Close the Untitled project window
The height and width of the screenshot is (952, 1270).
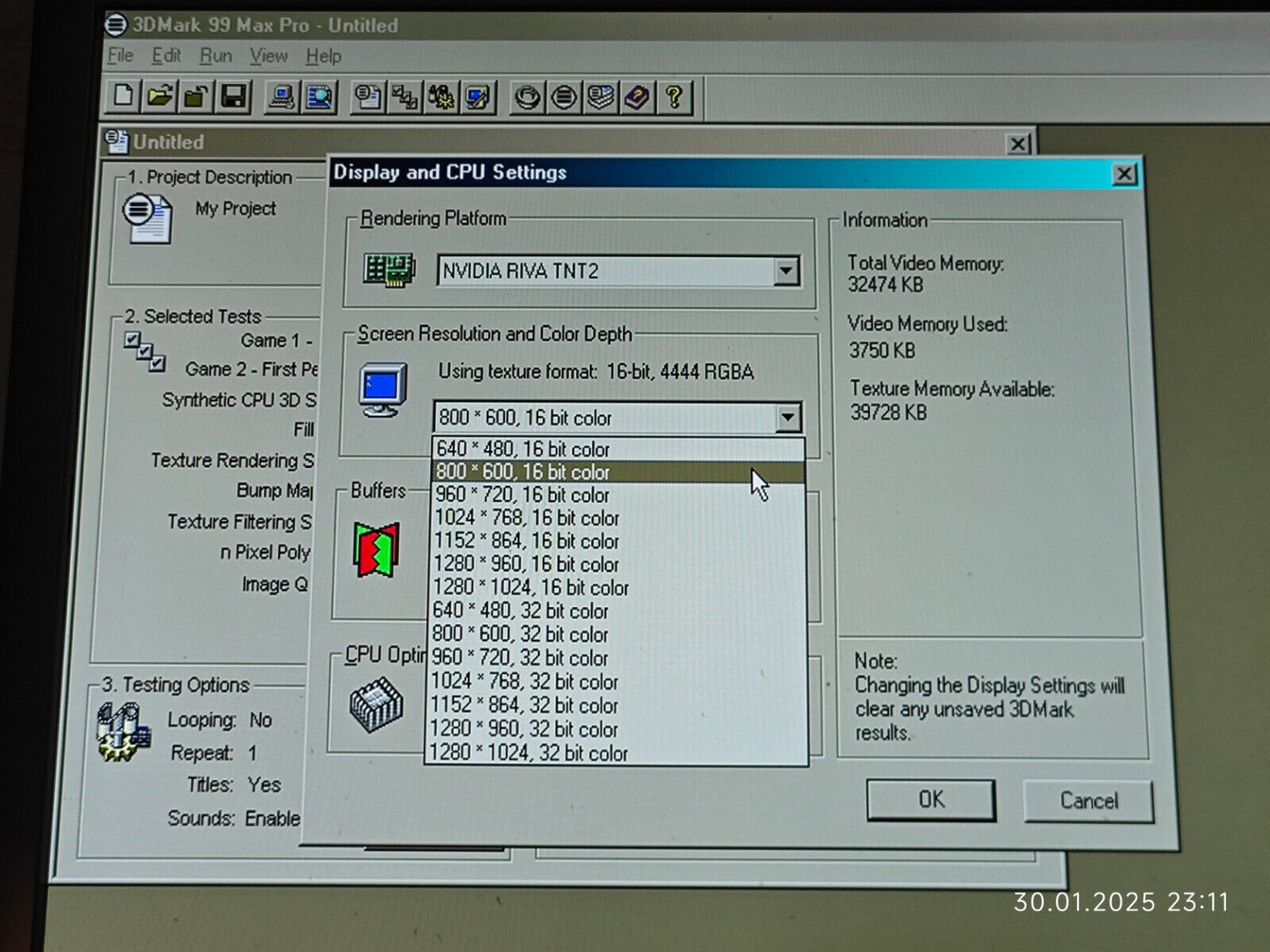tap(1018, 144)
